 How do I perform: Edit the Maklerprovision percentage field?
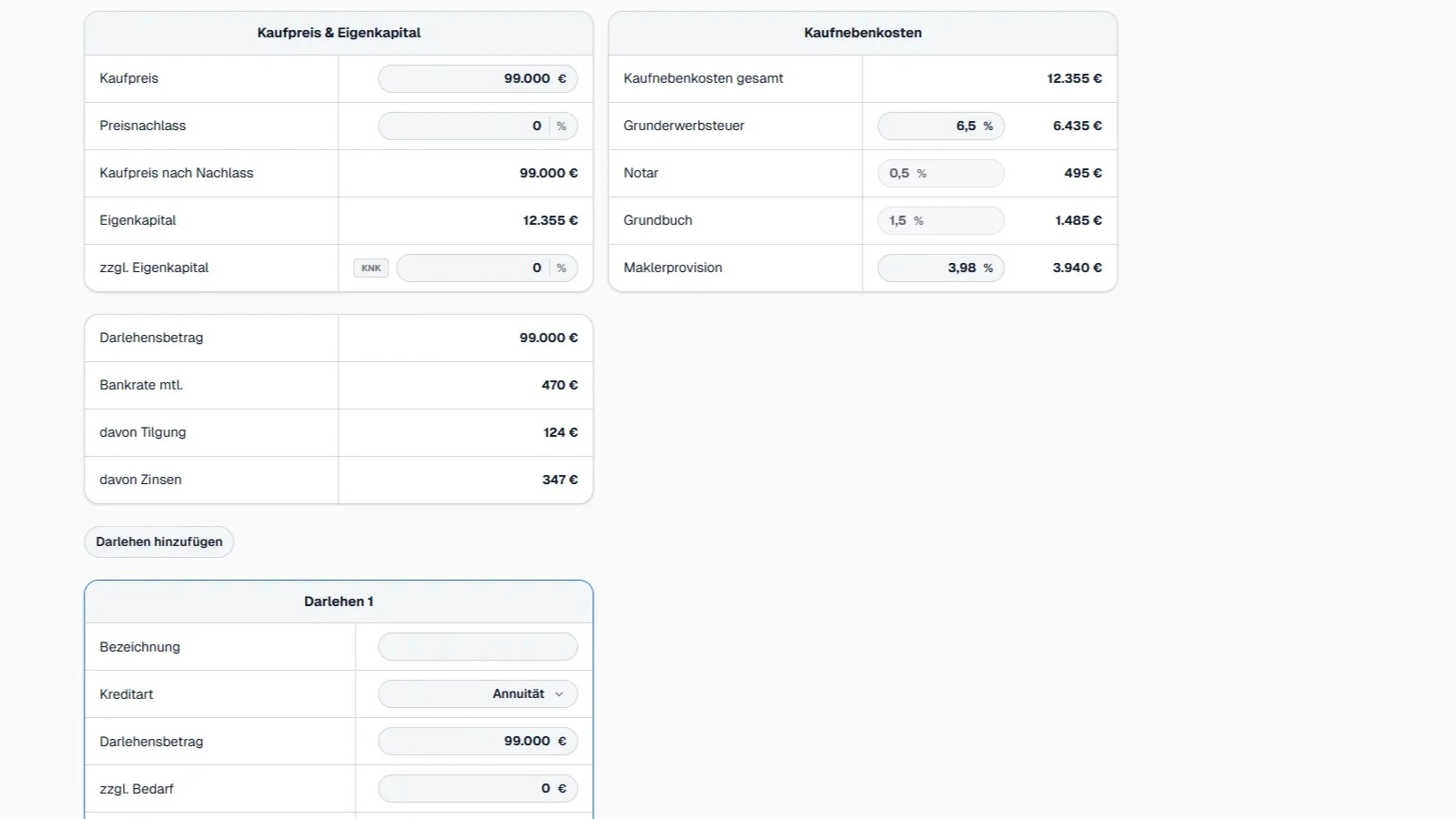941,268
